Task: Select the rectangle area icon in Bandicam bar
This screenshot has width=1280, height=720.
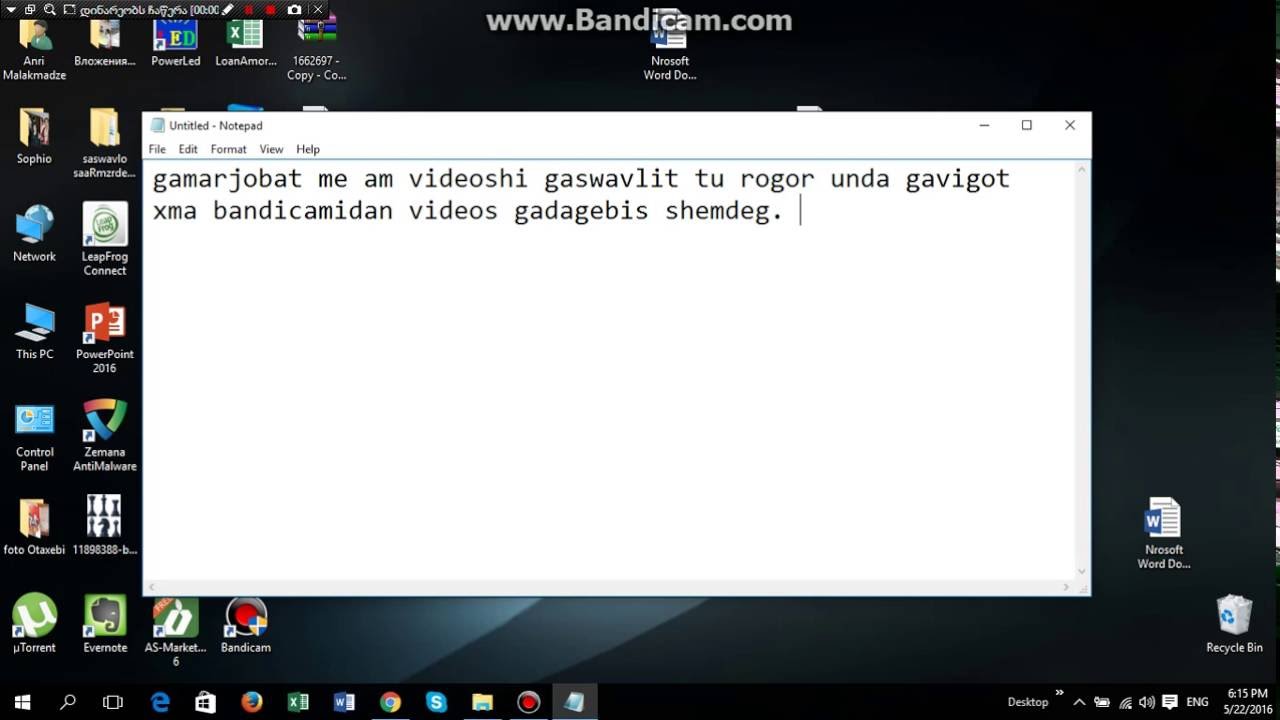Action: click(x=68, y=9)
